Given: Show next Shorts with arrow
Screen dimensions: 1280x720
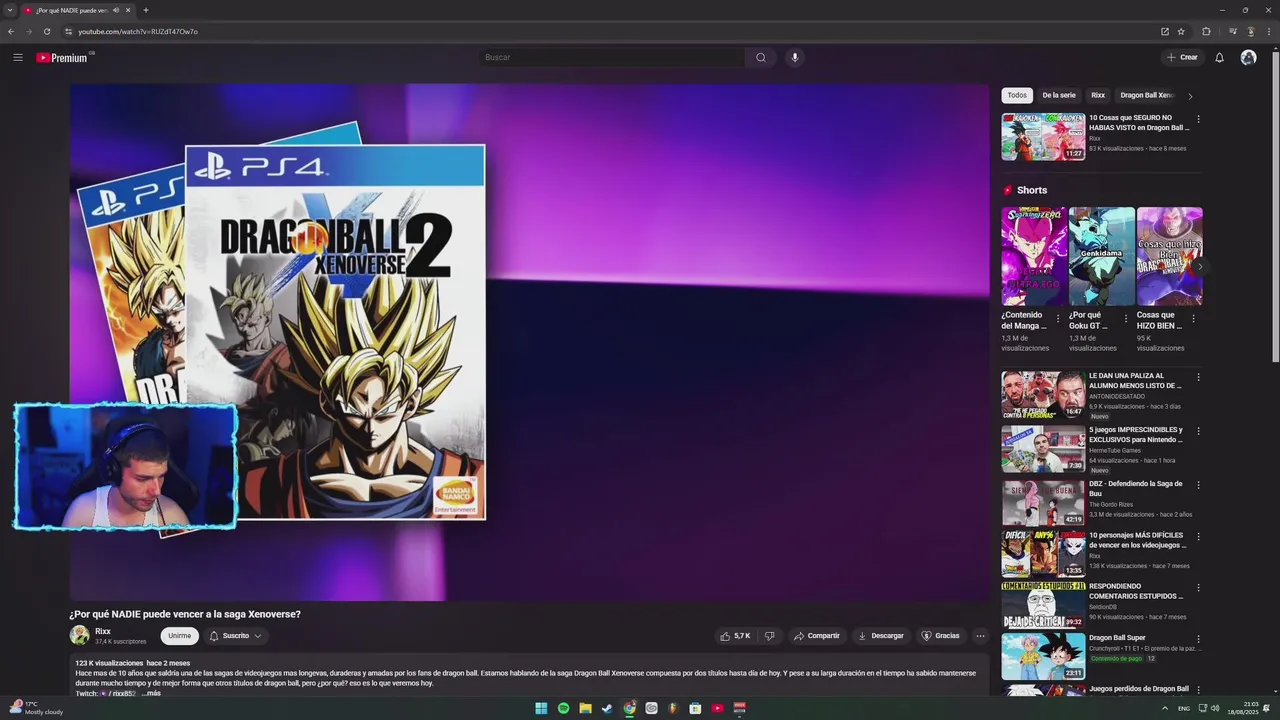Looking at the screenshot, I should (1198, 266).
